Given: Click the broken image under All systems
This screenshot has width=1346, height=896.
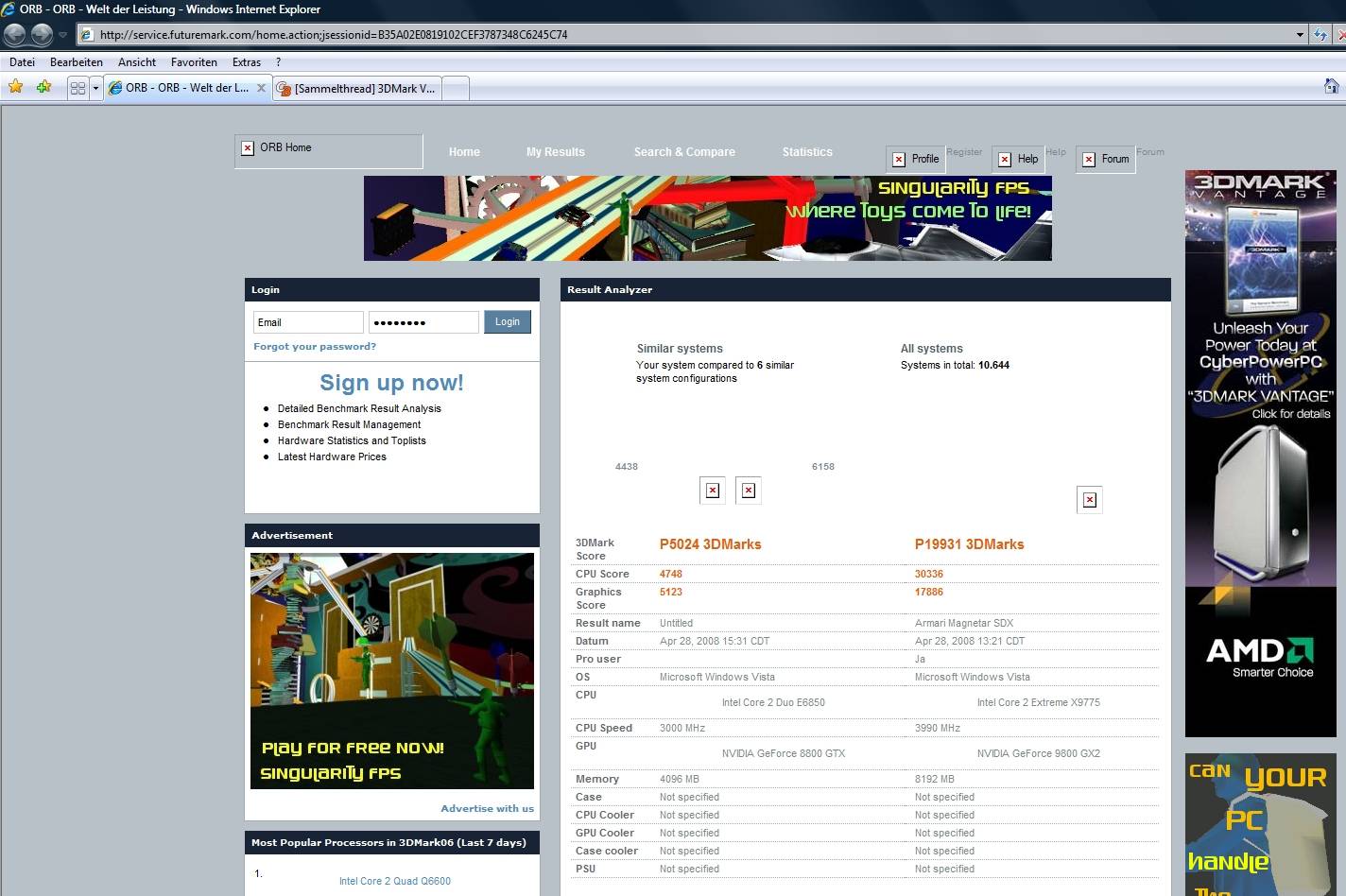Looking at the screenshot, I should [x=1090, y=500].
